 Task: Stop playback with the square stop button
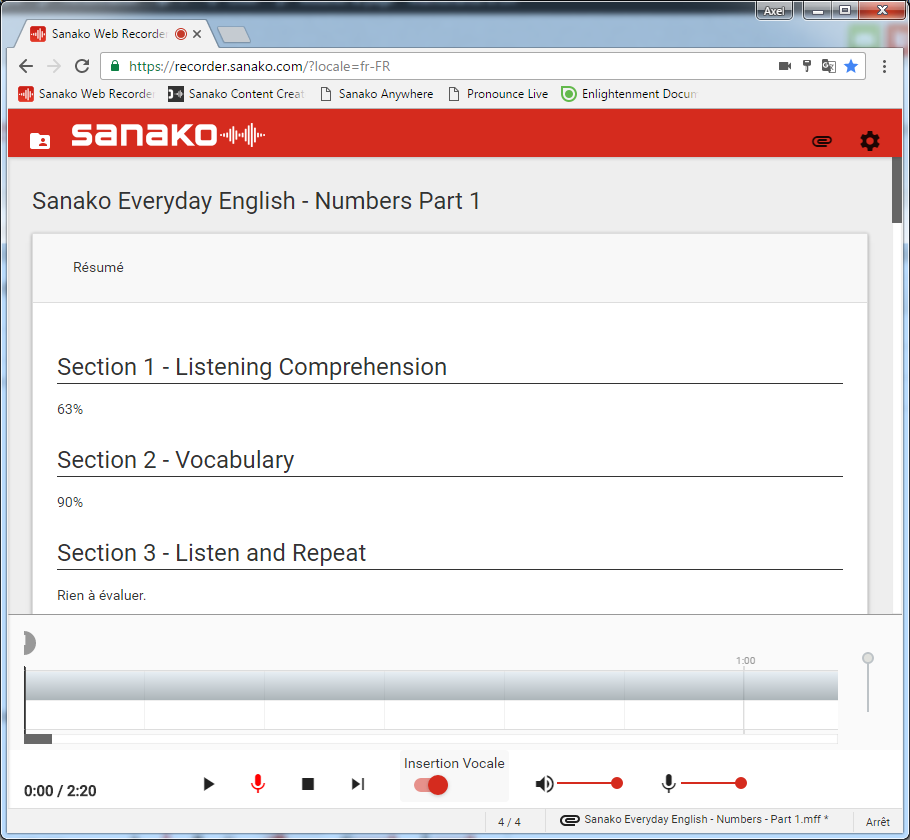click(308, 784)
